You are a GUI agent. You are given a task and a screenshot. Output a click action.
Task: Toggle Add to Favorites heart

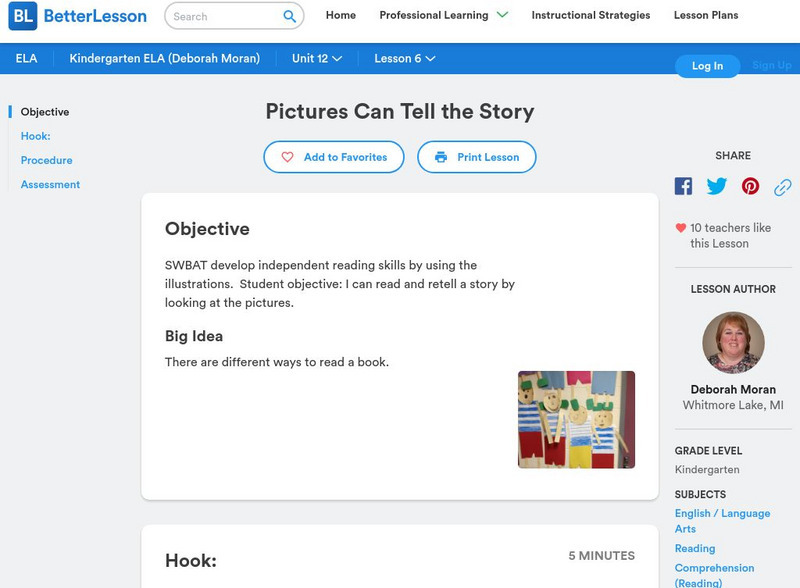tap(286, 157)
